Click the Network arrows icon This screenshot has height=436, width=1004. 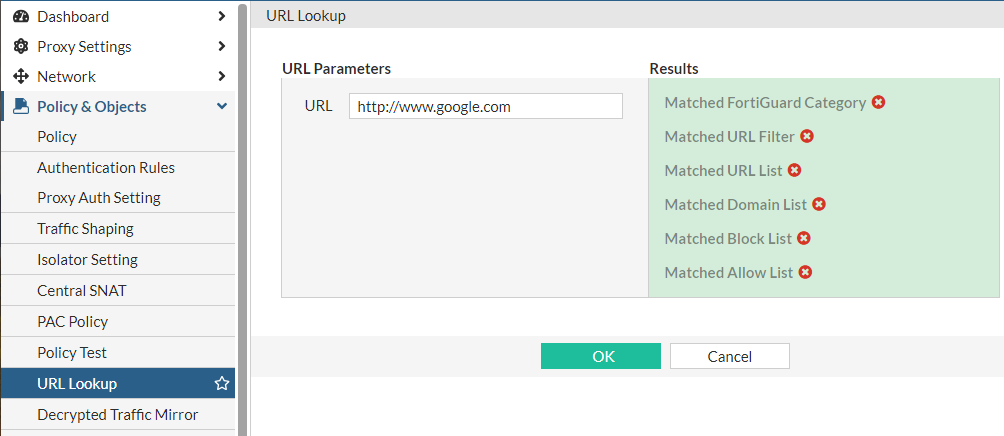click(x=20, y=76)
